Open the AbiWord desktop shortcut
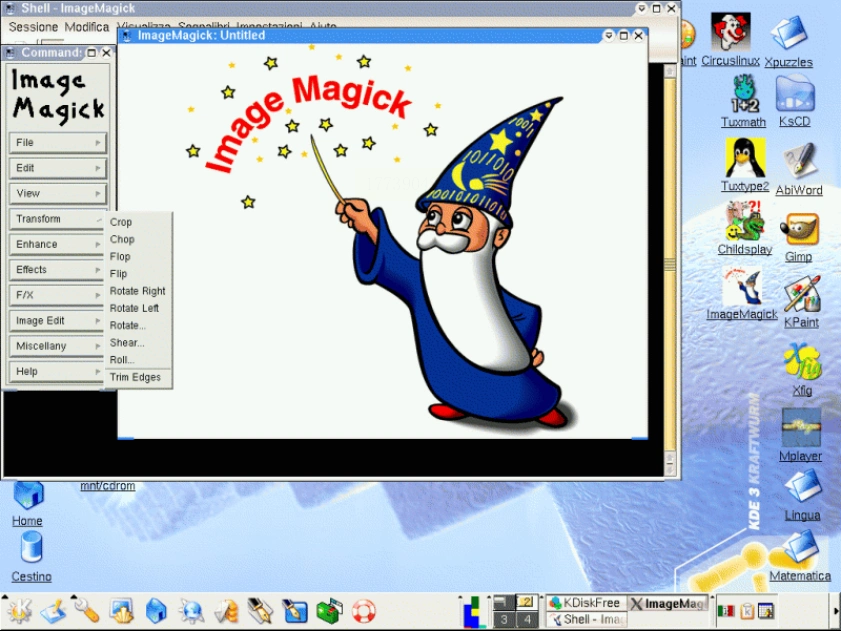841x631 pixels. (801, 162)
